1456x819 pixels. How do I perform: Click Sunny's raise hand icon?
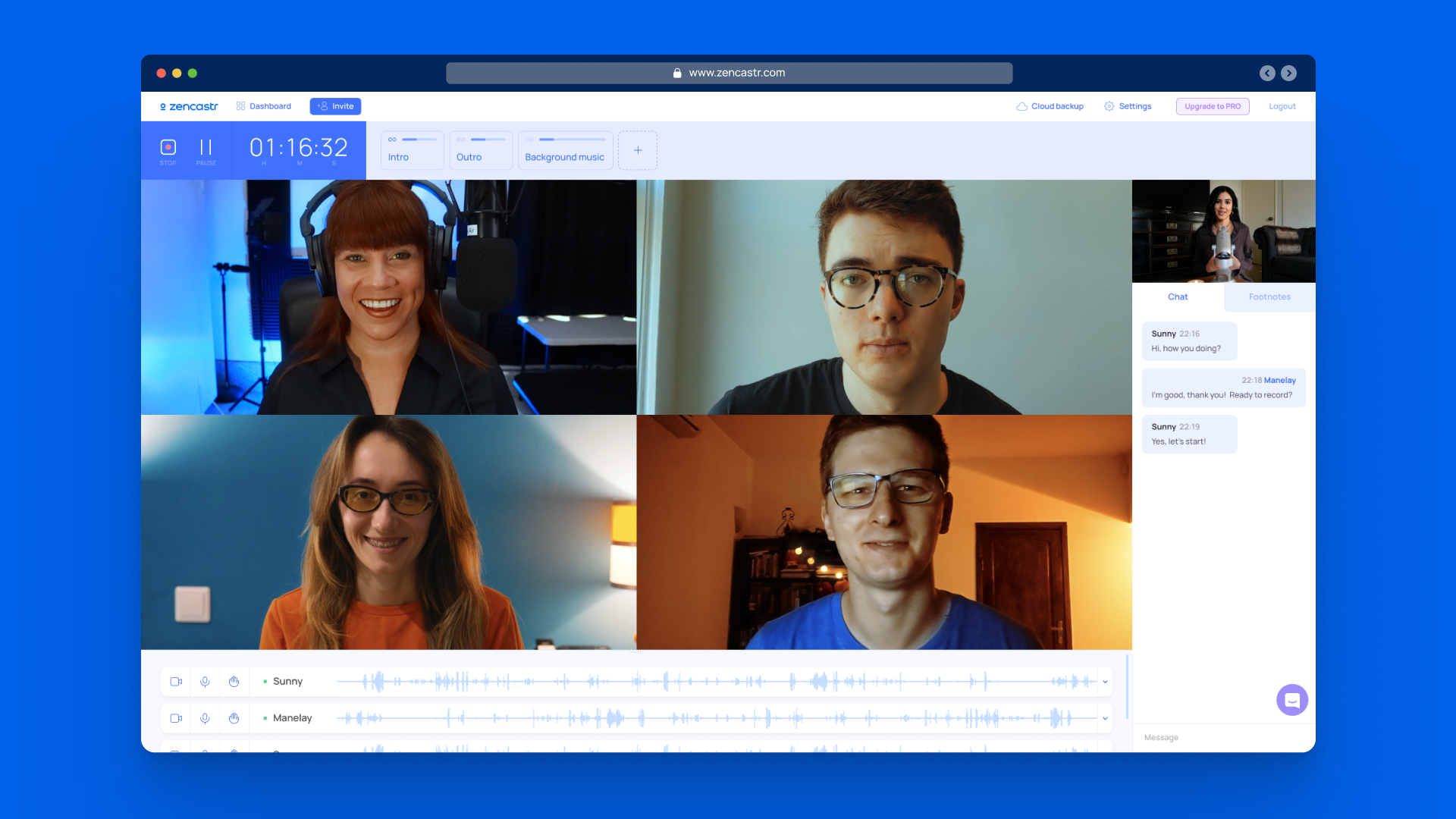[x=234, y=682]
